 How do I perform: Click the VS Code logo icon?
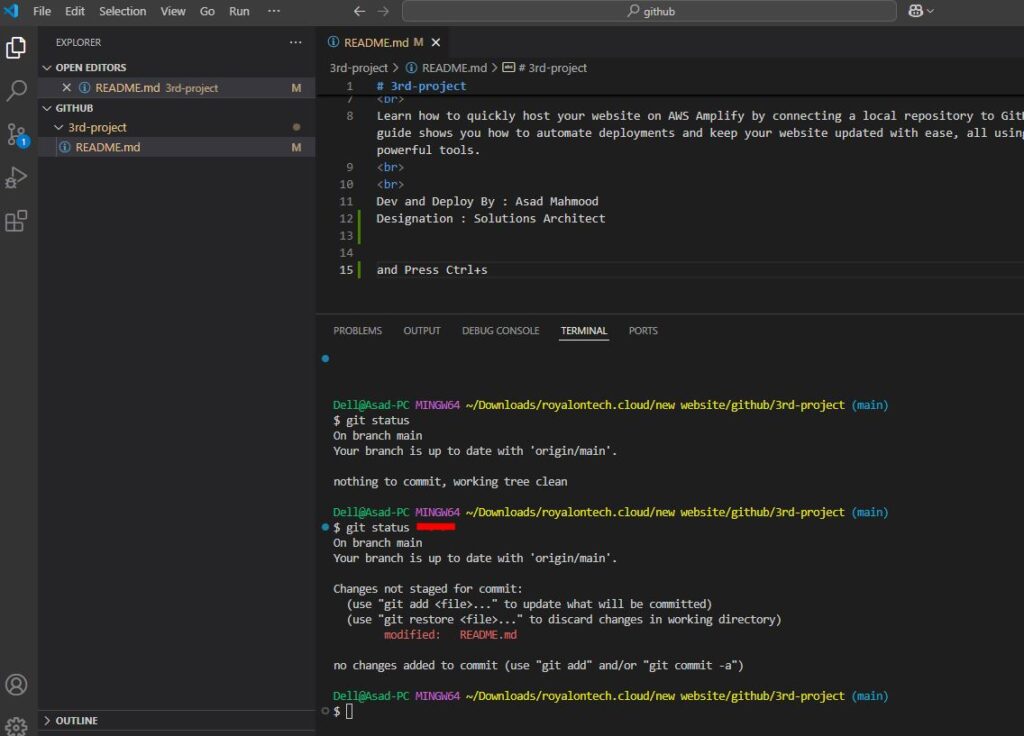pyautogui.click(x=12, y=11)
